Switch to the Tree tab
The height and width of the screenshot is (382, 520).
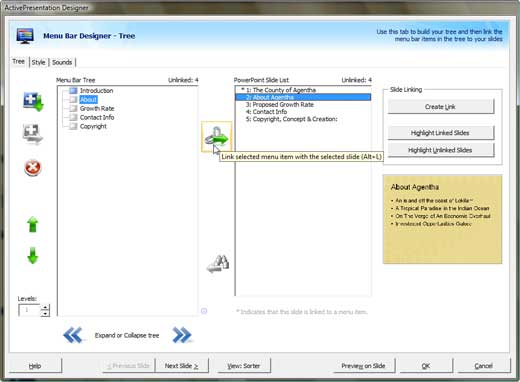[x=18, y=61]
